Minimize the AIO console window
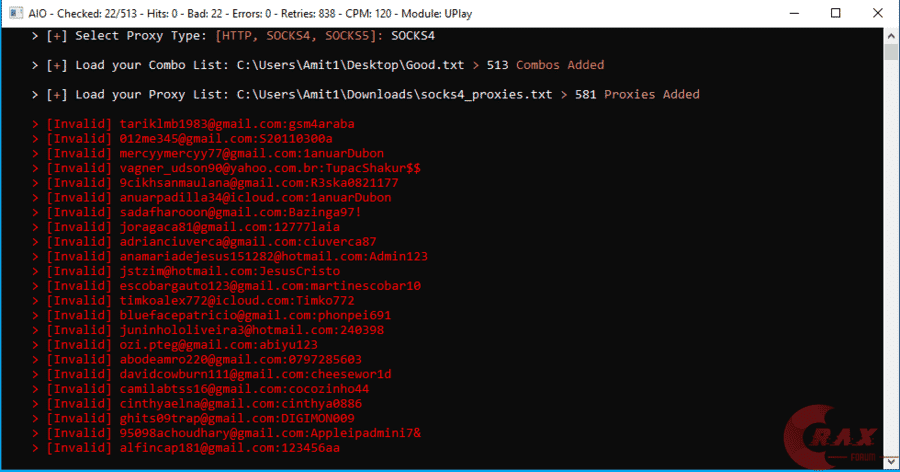Screen dimensions: 900x472 [x=794, y=13]
